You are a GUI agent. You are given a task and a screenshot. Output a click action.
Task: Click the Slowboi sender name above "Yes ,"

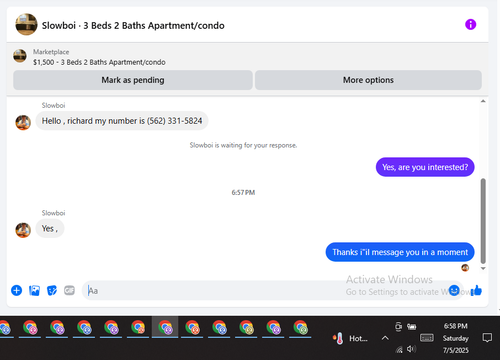tap(53, 213)
